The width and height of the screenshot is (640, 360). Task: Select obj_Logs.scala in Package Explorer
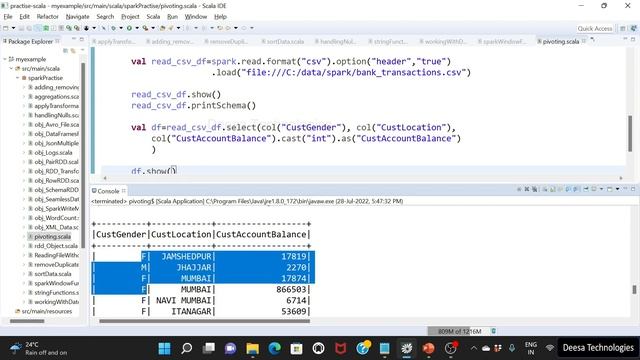53,153
